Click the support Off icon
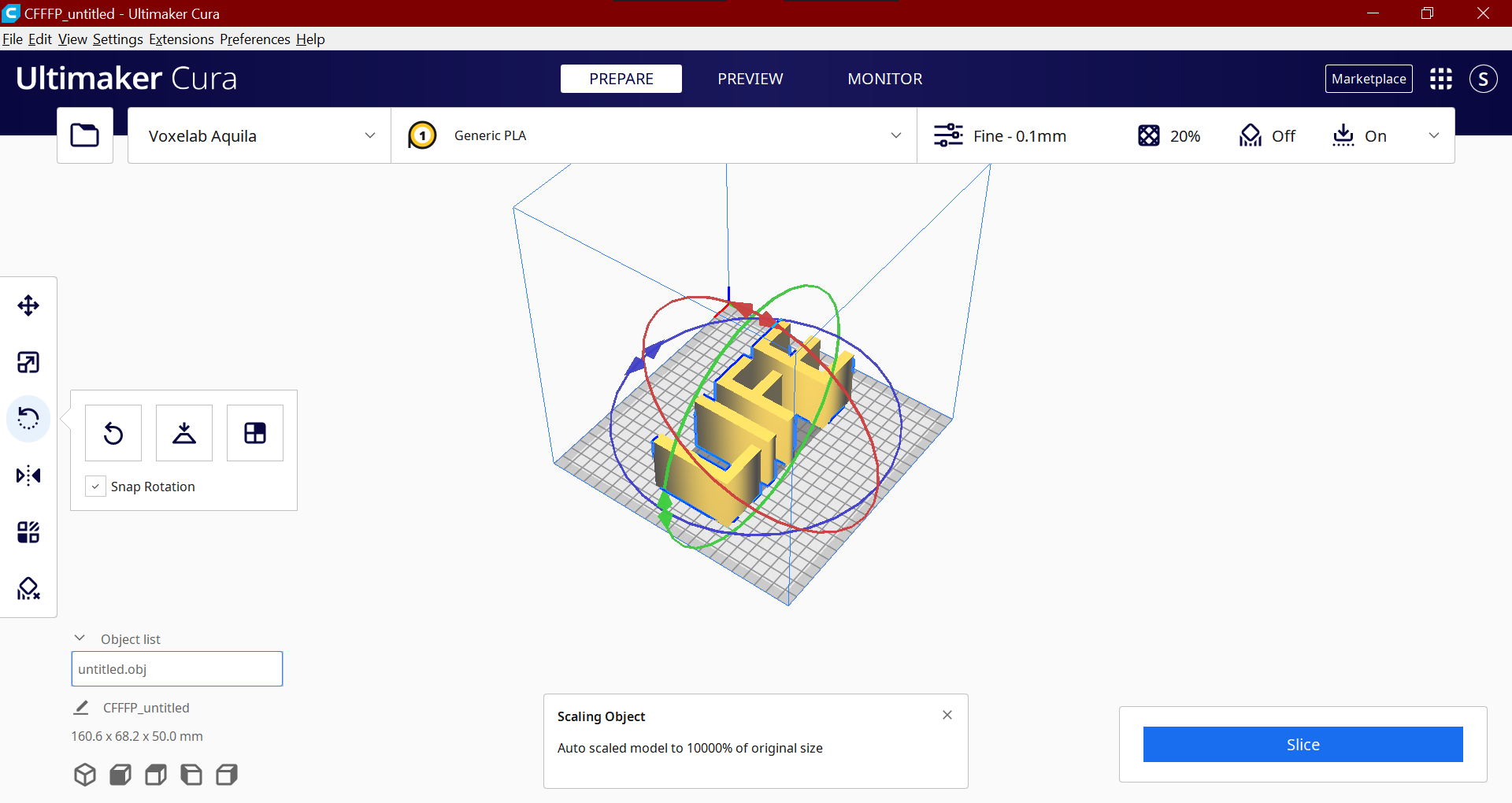 [x=1251, y=135]
